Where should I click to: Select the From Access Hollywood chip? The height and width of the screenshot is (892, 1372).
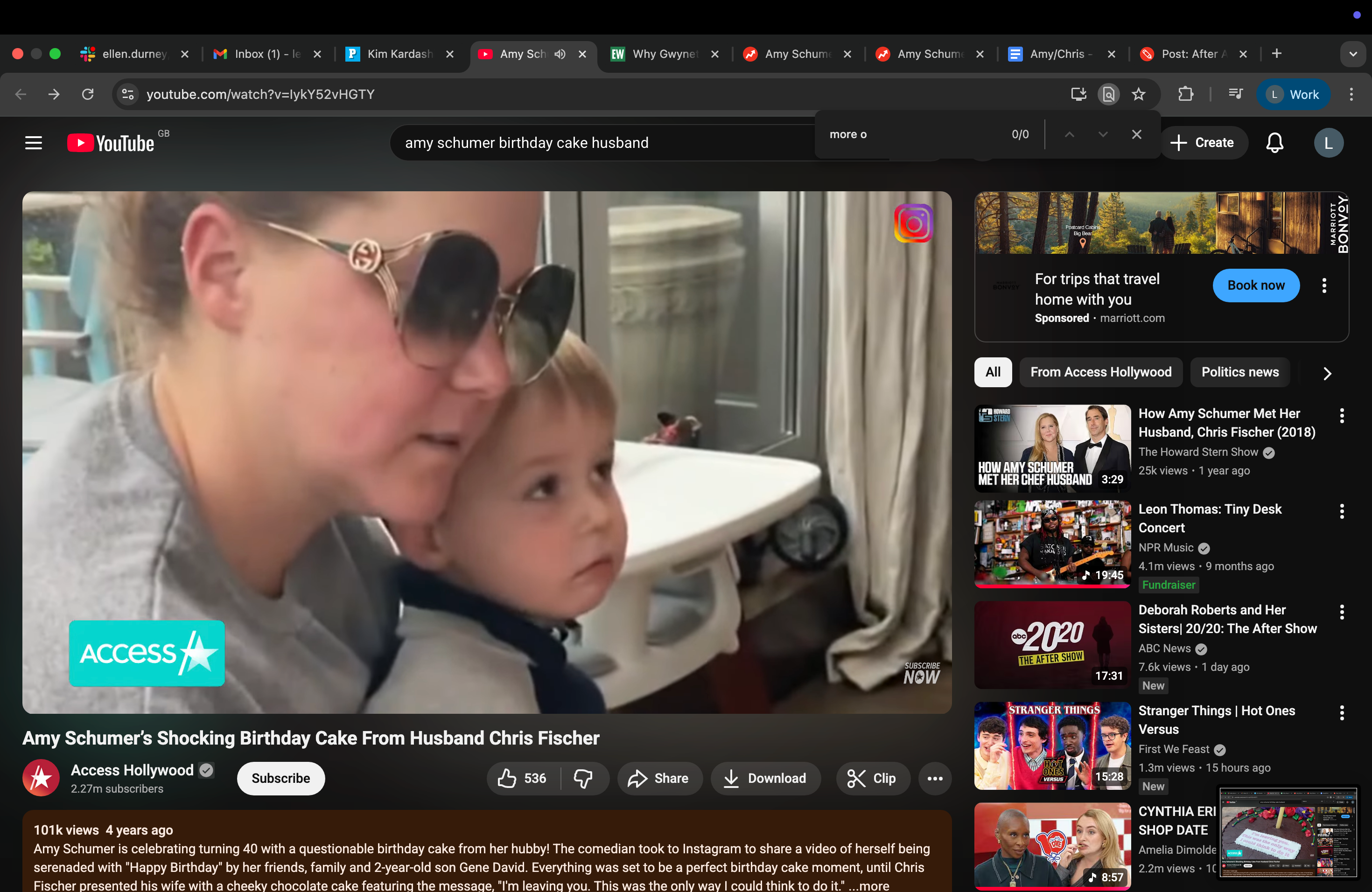coord(1100,372)
